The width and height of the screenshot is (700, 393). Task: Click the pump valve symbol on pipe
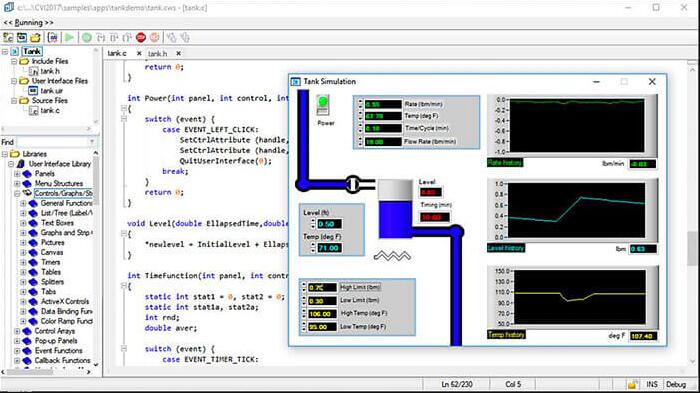(x=353, y=184)
